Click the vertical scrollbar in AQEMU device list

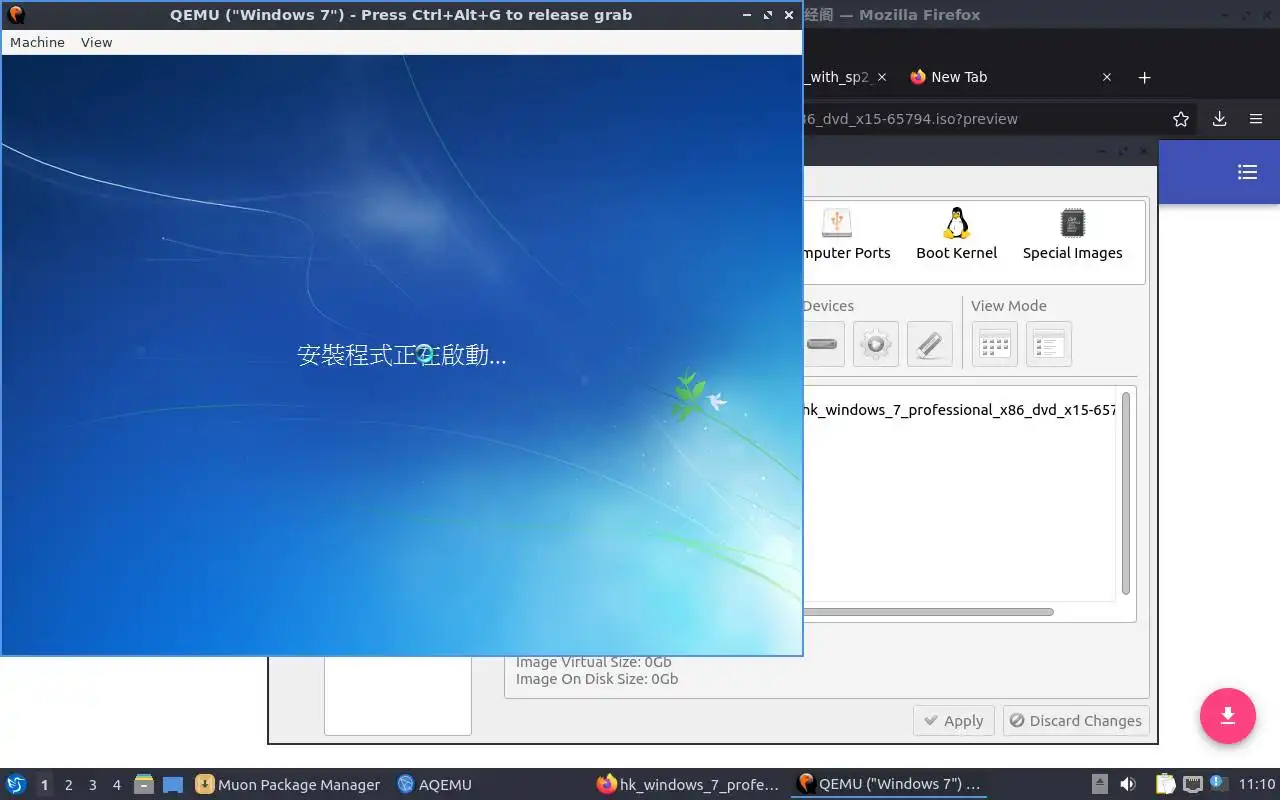click(x=1126, y=494)
